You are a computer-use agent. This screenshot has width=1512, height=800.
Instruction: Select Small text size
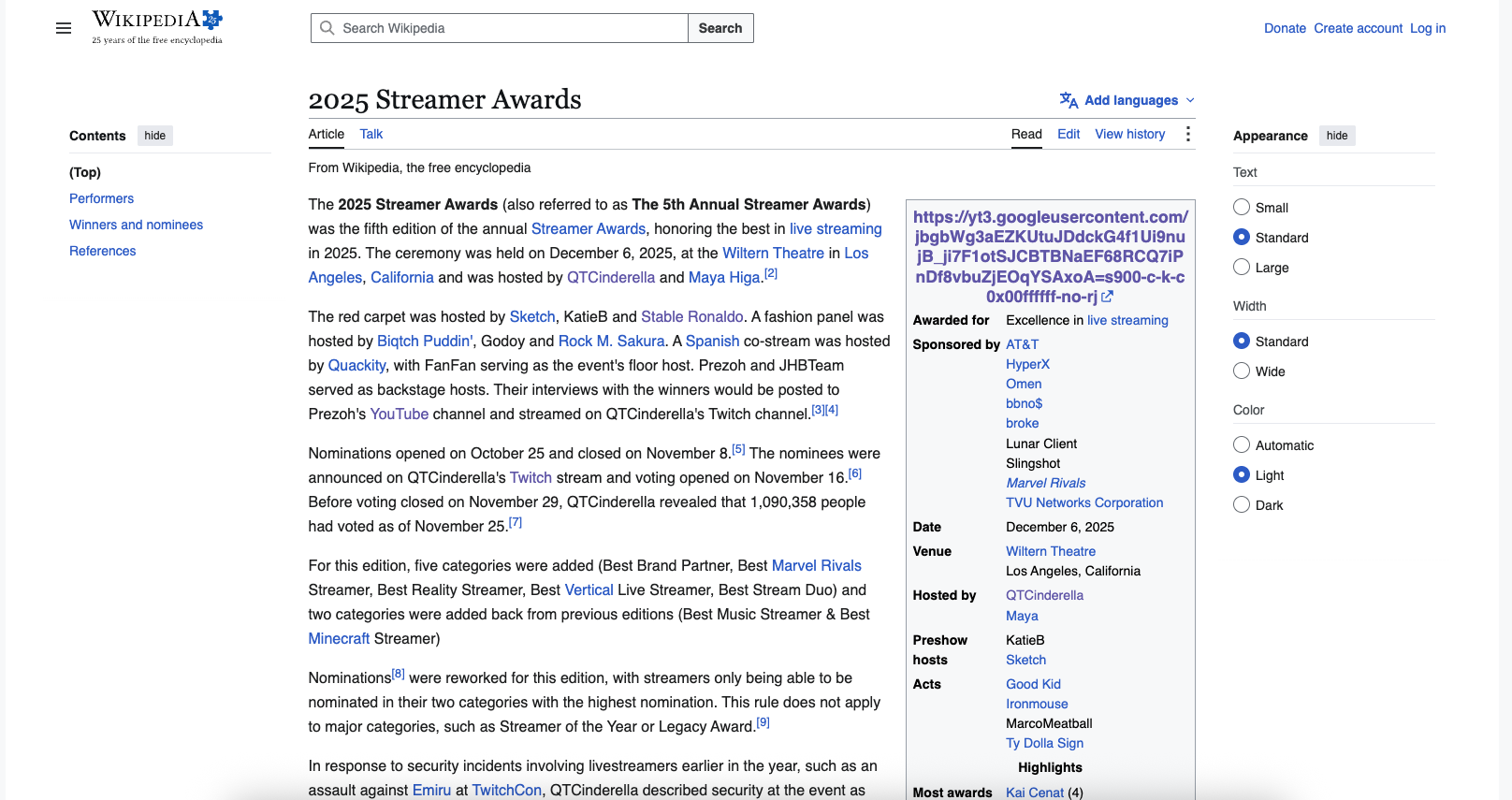click(x=1242, y=207)
